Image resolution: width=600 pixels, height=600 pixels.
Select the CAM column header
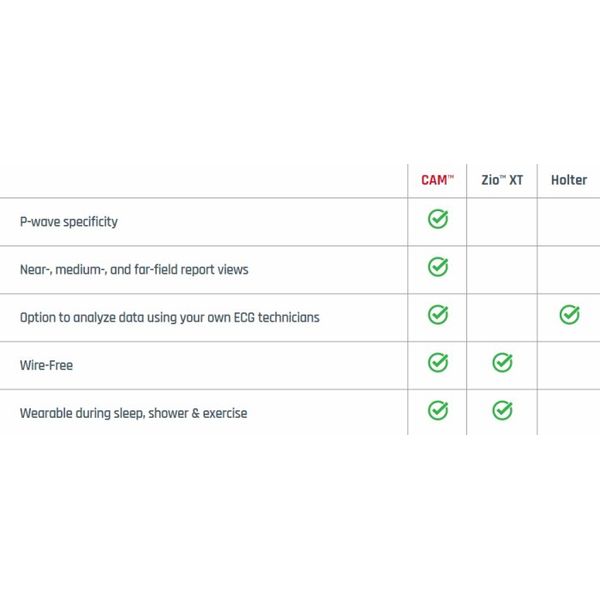tap(437, 180)
